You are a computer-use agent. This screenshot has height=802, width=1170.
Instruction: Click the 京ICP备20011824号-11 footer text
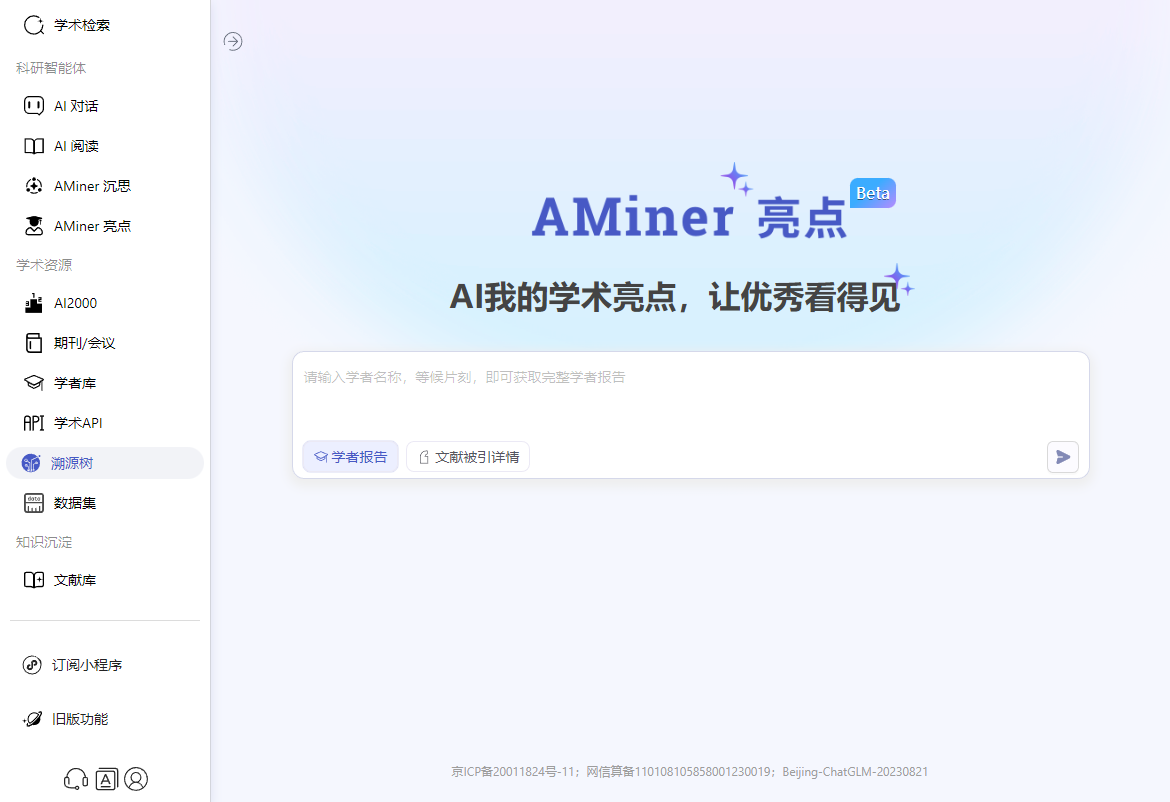(x=513, y=771)
